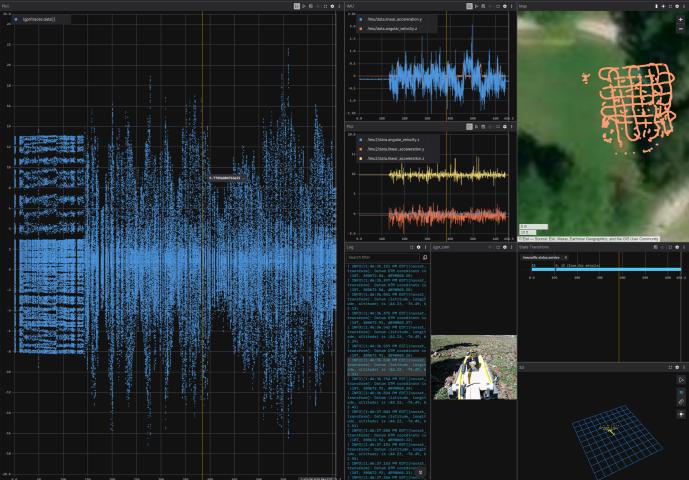689x480 pixels.
Task: Open vertical-dots menu of the yellow-and-orange Plot panel
Action: point(511,127)
